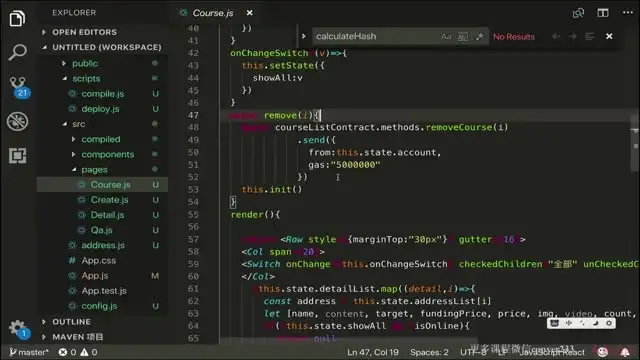Click the input method keyboard icon
The width and height of the screenshot is (640, 360).
tap(554, 323)
